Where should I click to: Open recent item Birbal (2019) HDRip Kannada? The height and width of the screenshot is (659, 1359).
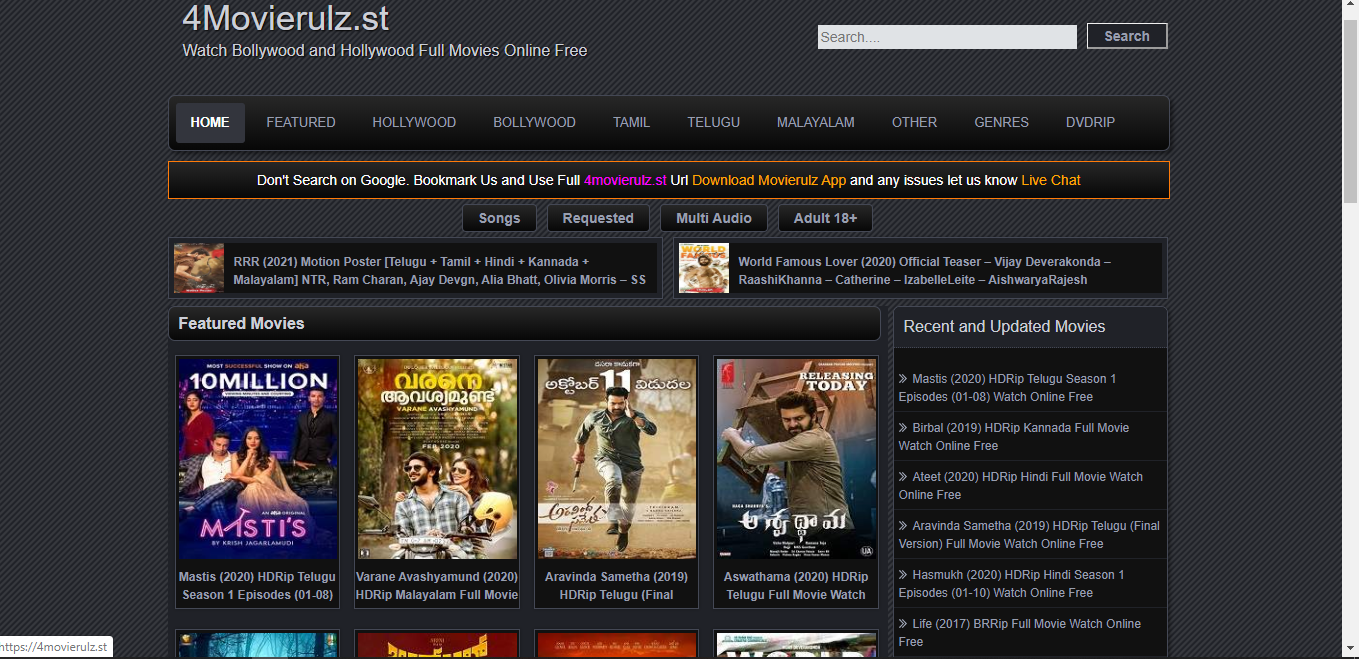tap(1014, 437)
